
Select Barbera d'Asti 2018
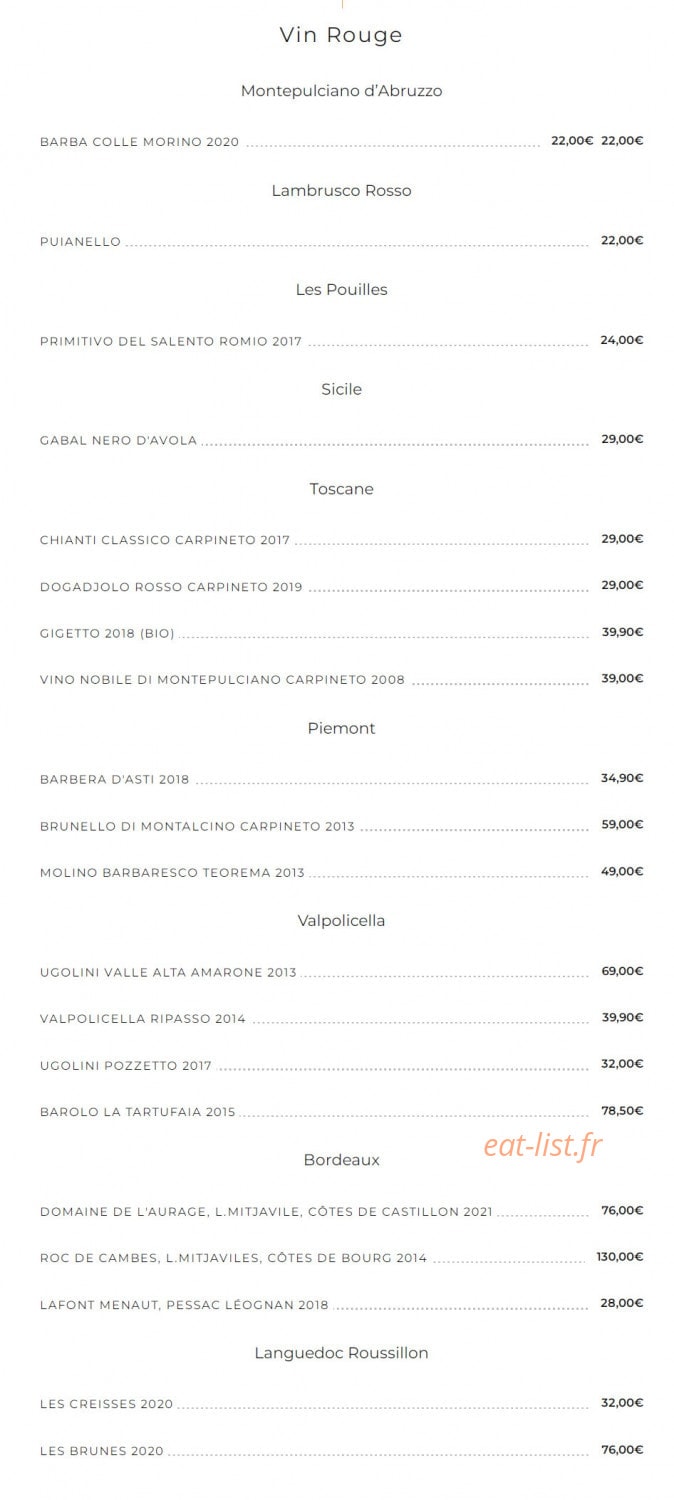tap(114, 780)
